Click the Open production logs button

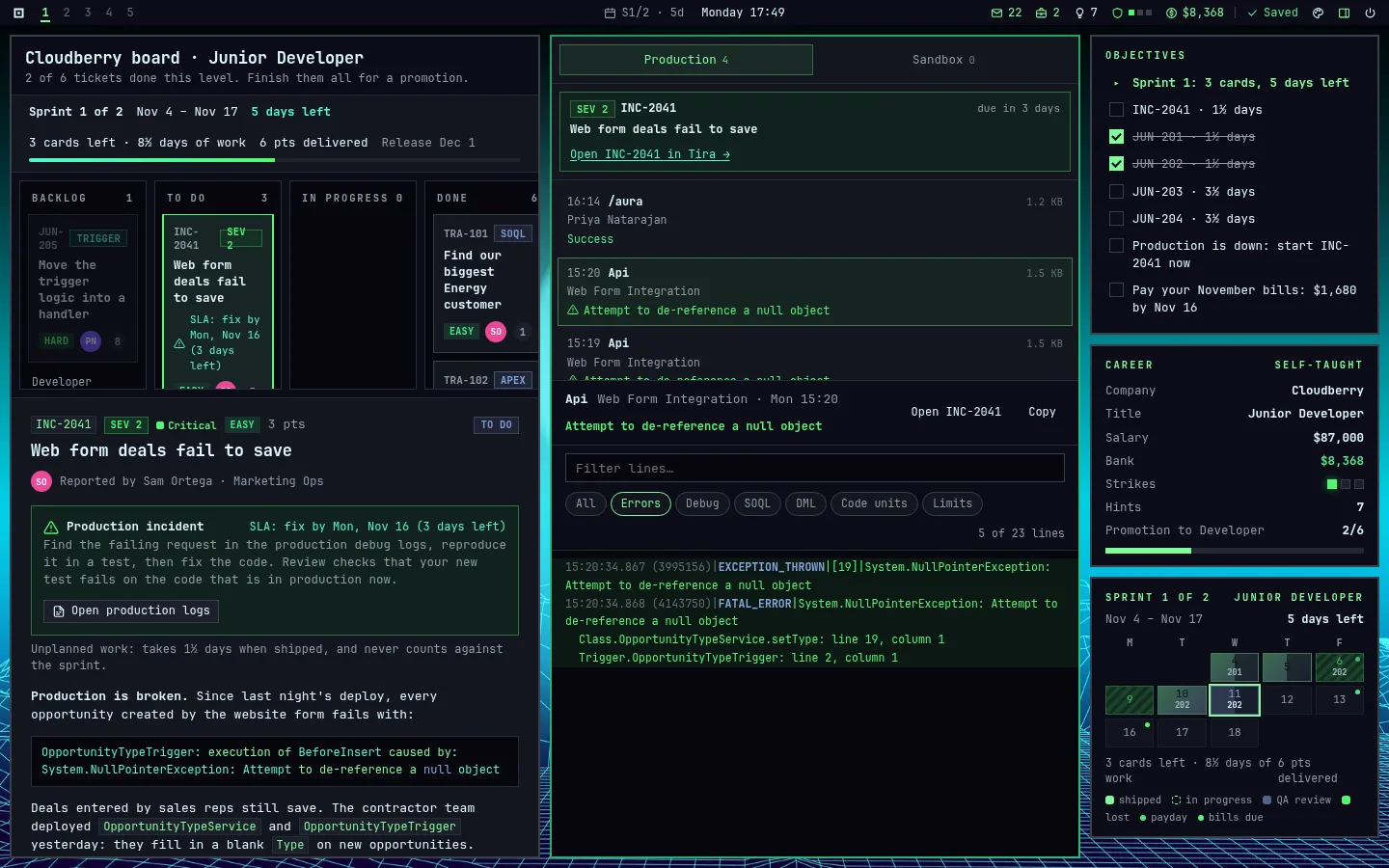pyautogui.click(x=131, y=611)
